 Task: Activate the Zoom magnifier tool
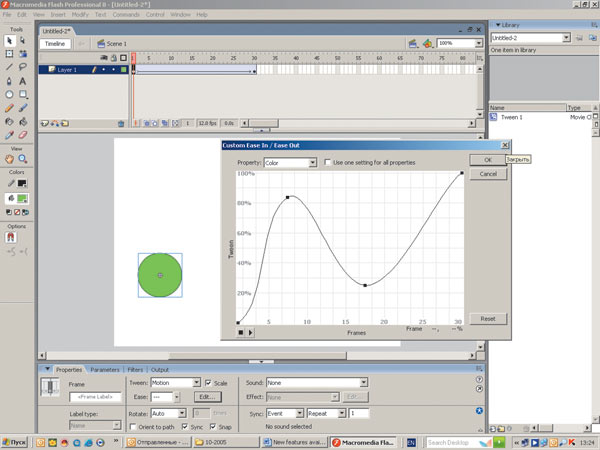pyautogui.click(x=23, y=159)
